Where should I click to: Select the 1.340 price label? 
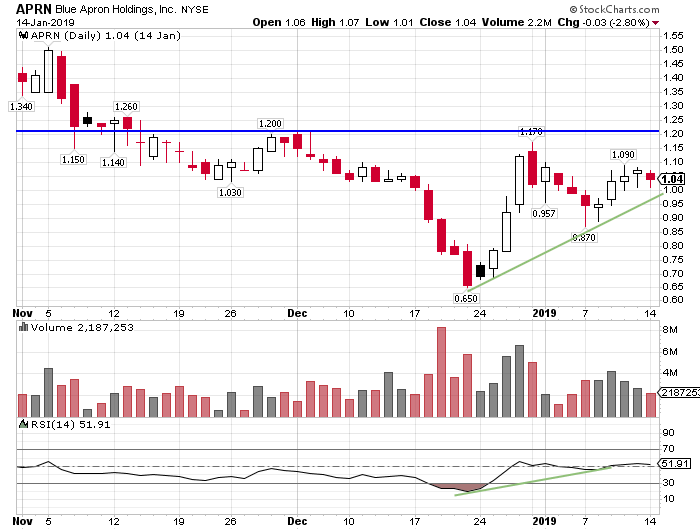21,106
